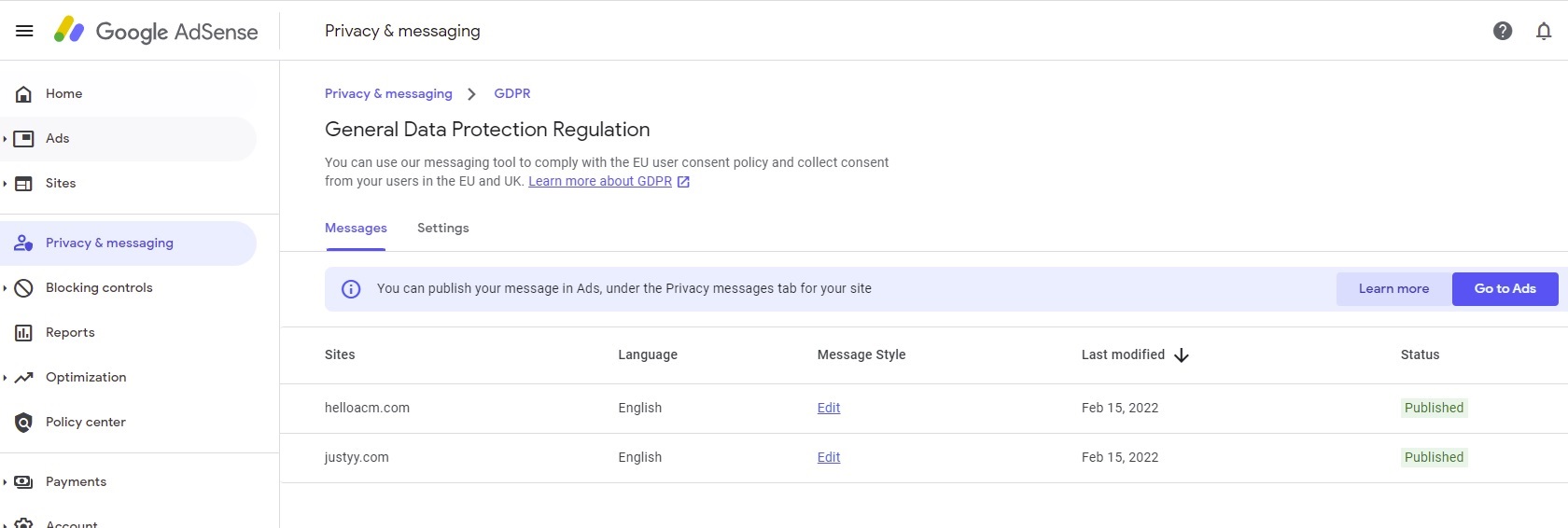Click Edit for helloacm.com
This screenshot has height=528, width=1568.
click(829, 408)
